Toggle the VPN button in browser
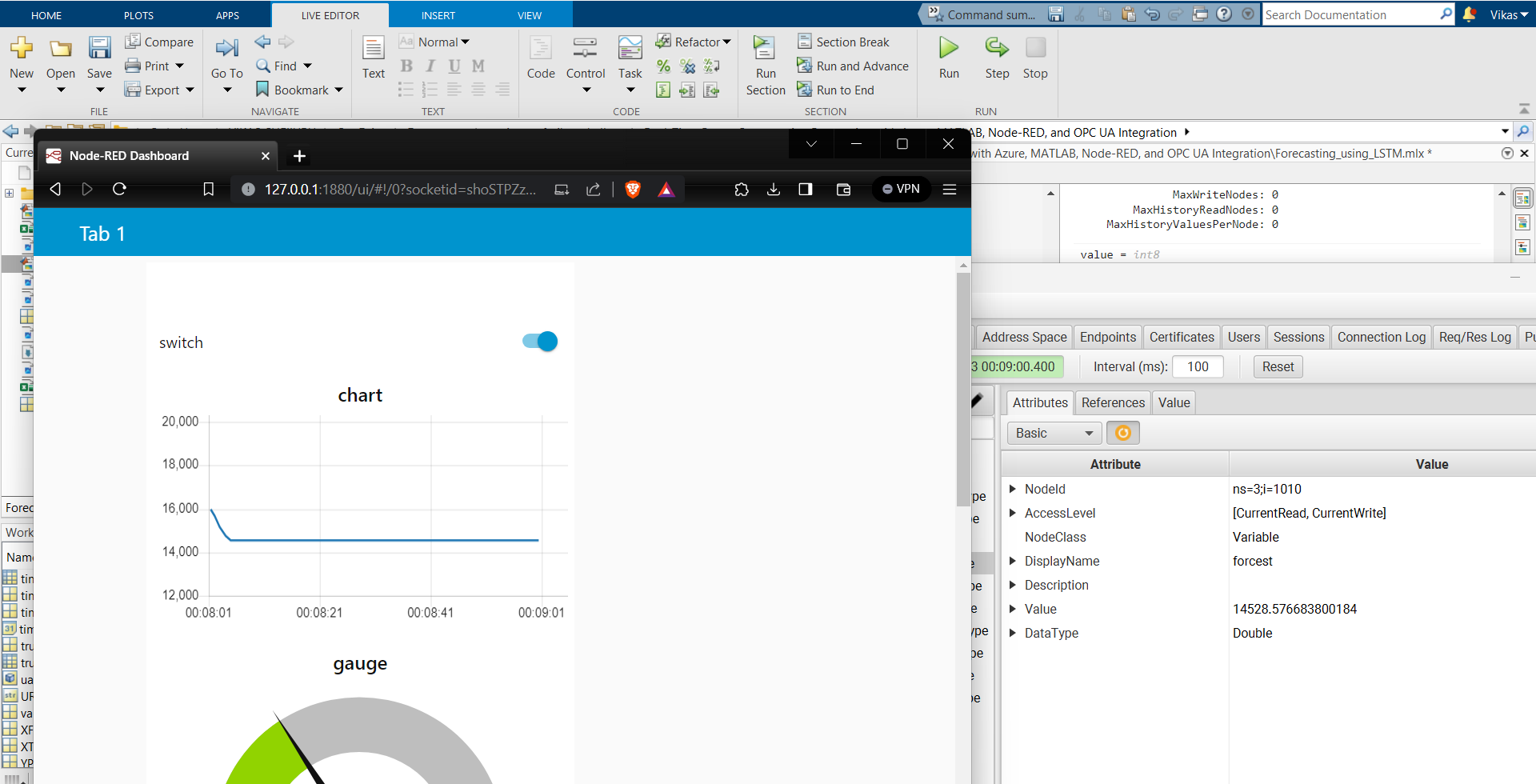 tap(901, 189)
